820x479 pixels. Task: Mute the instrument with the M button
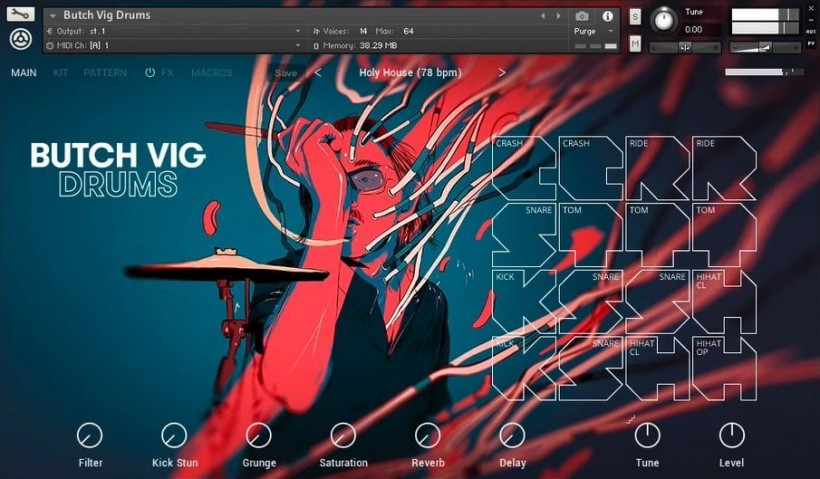click(635, 44)
